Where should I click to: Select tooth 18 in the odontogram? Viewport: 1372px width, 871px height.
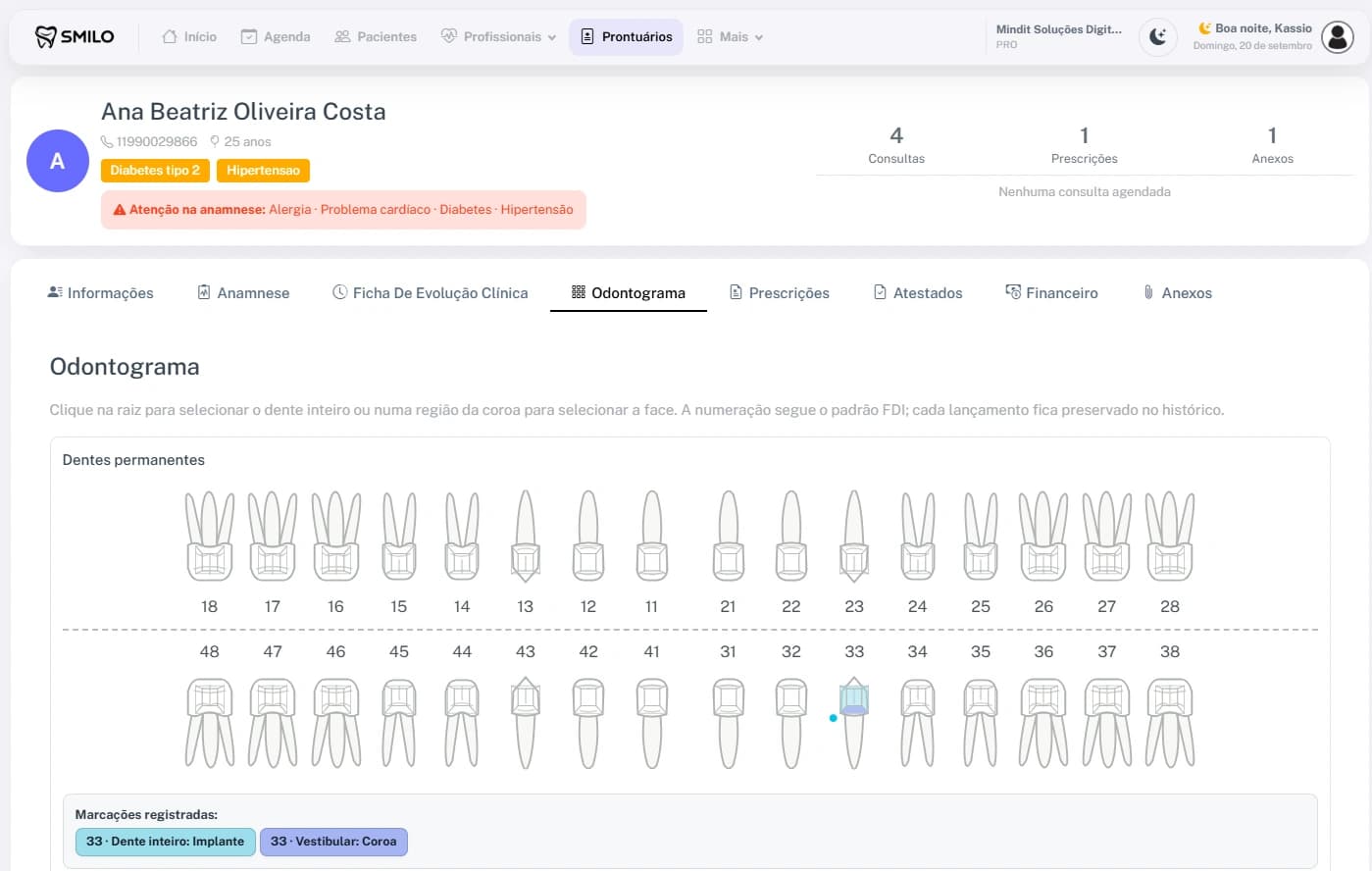[210, 536]
